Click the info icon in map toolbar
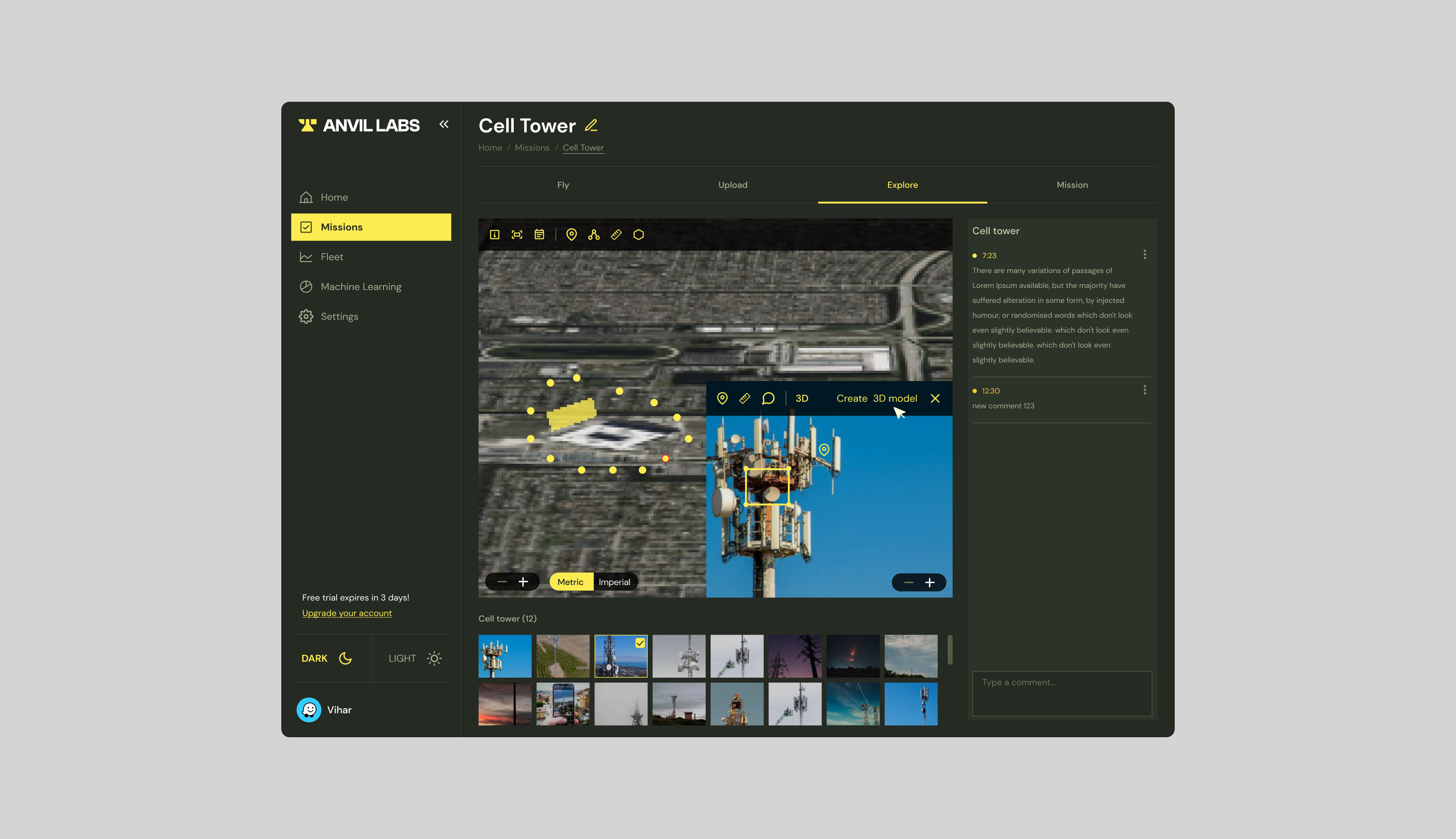Viewport: 1456px width, 839px height. [494, 235]
